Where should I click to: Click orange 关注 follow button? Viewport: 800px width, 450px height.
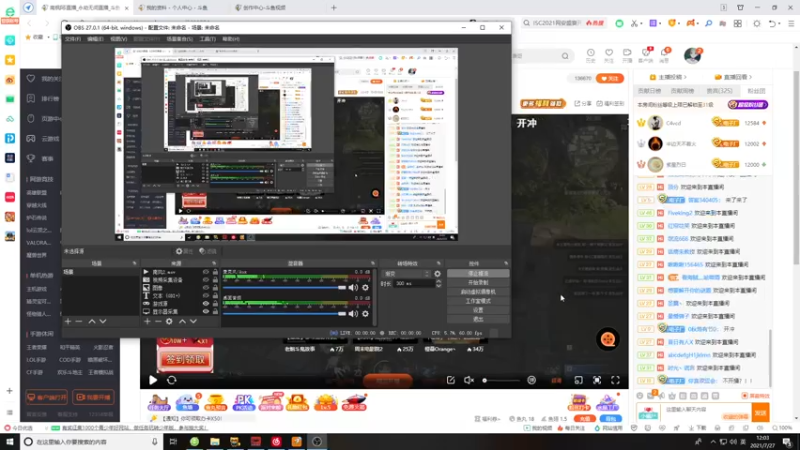point(610,79)
